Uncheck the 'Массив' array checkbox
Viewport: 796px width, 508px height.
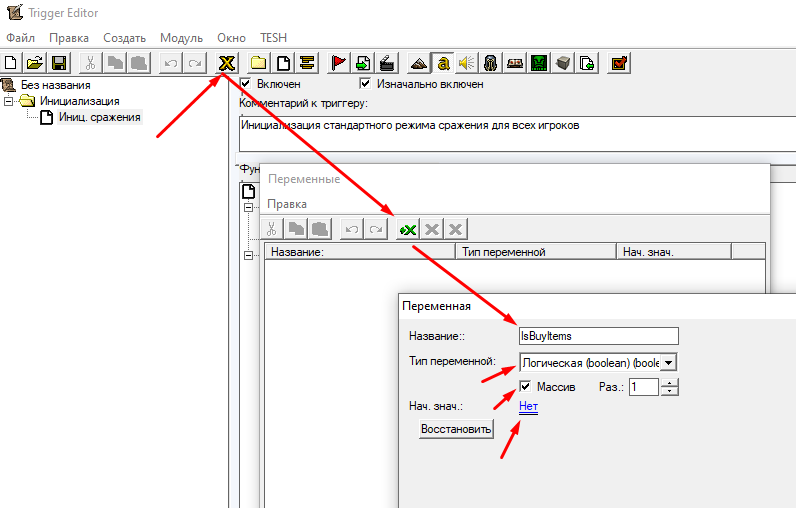525,386
